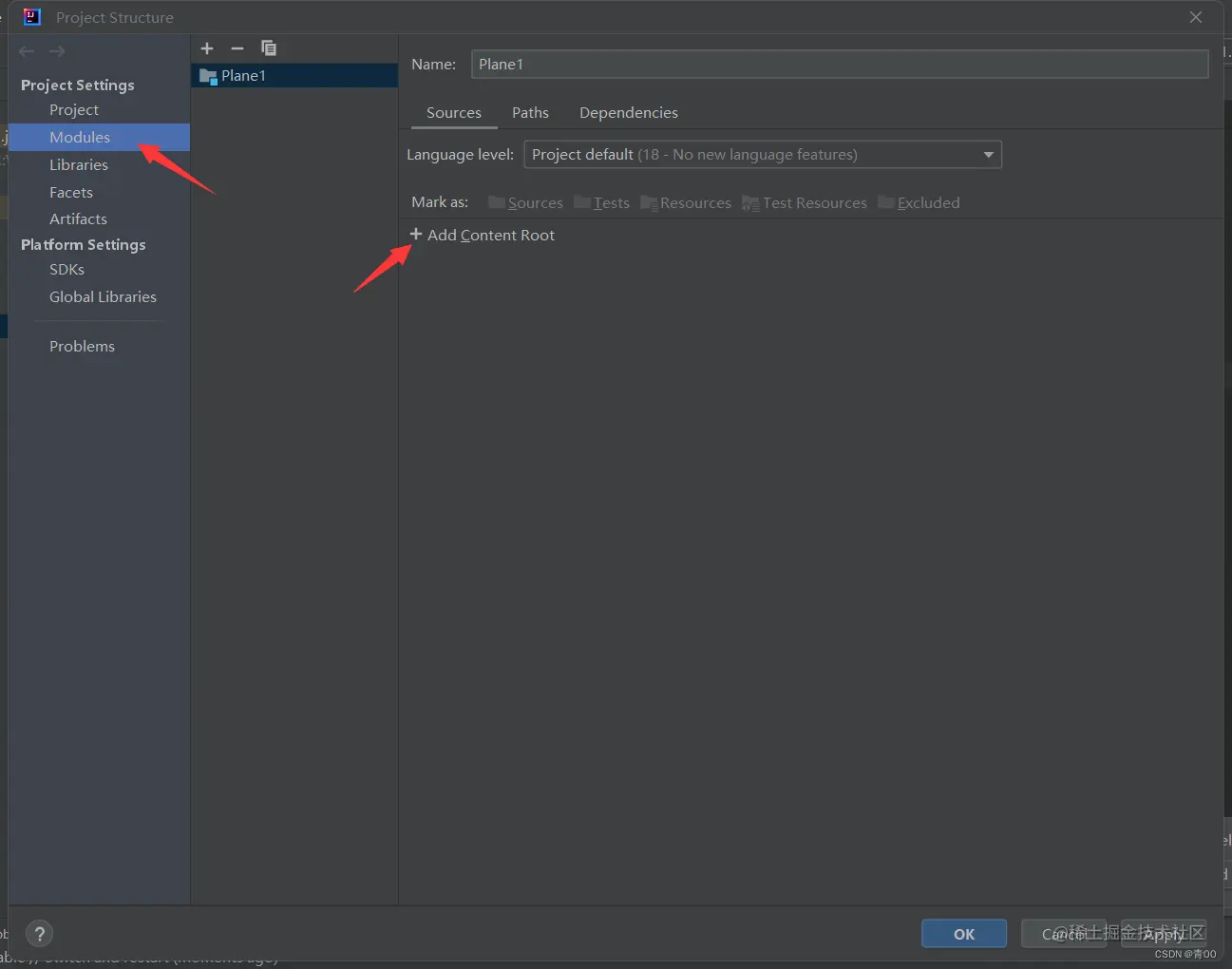Switch to the Dependencies tab
This screenshot has height=969, width=1232.
pyautogui.click(x=629, y=113)
